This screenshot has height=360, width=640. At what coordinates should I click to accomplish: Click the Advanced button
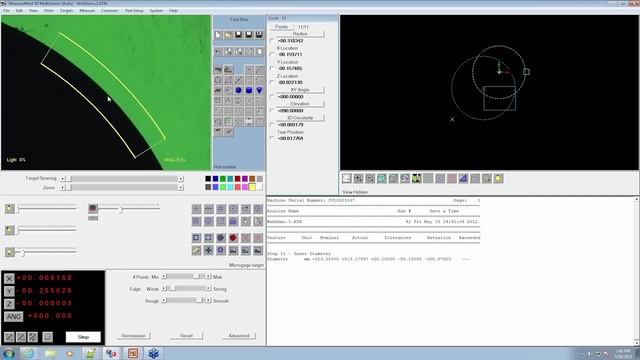[239, 336]
